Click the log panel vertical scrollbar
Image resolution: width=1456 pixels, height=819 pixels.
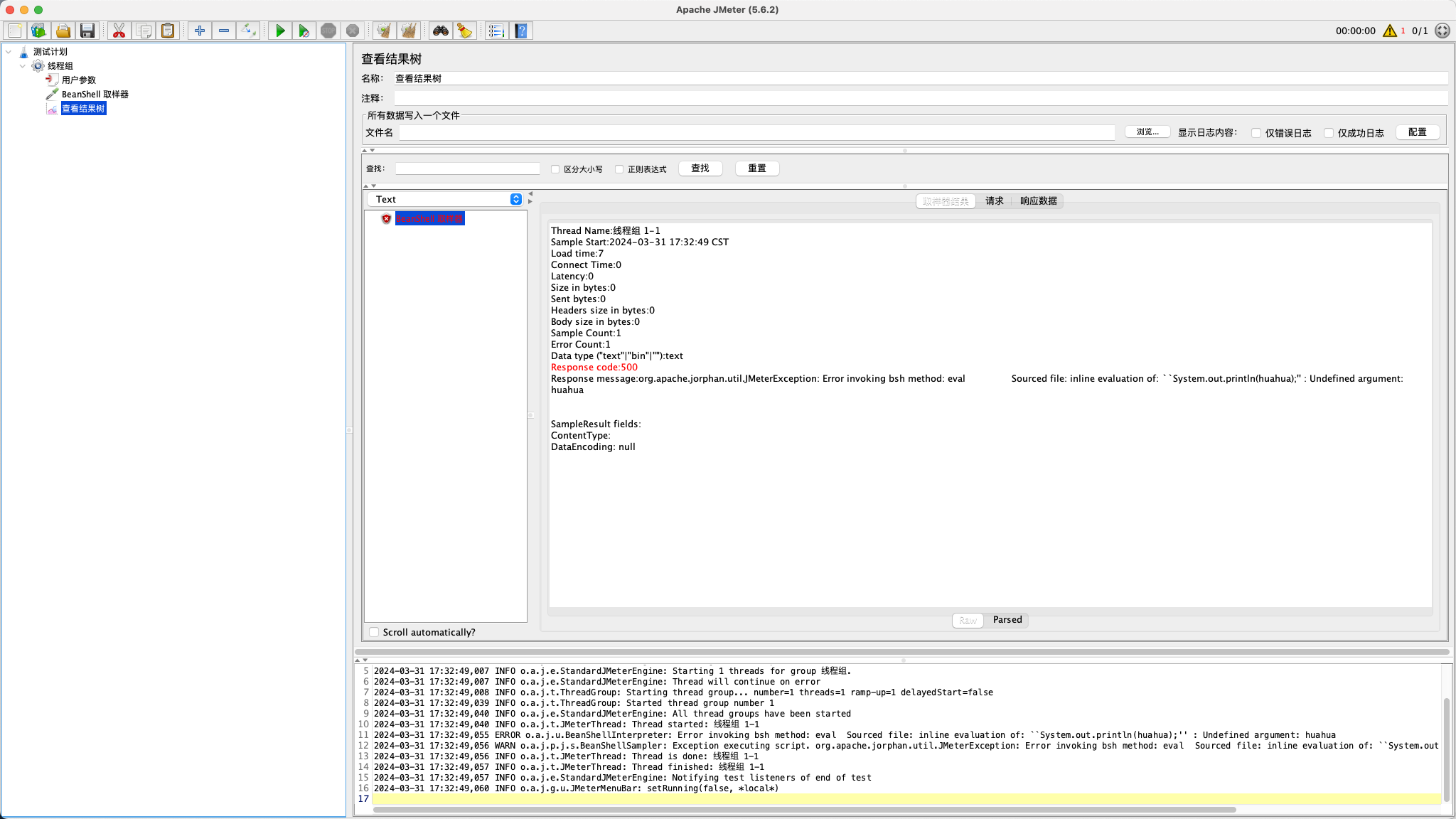point(1446,749)
